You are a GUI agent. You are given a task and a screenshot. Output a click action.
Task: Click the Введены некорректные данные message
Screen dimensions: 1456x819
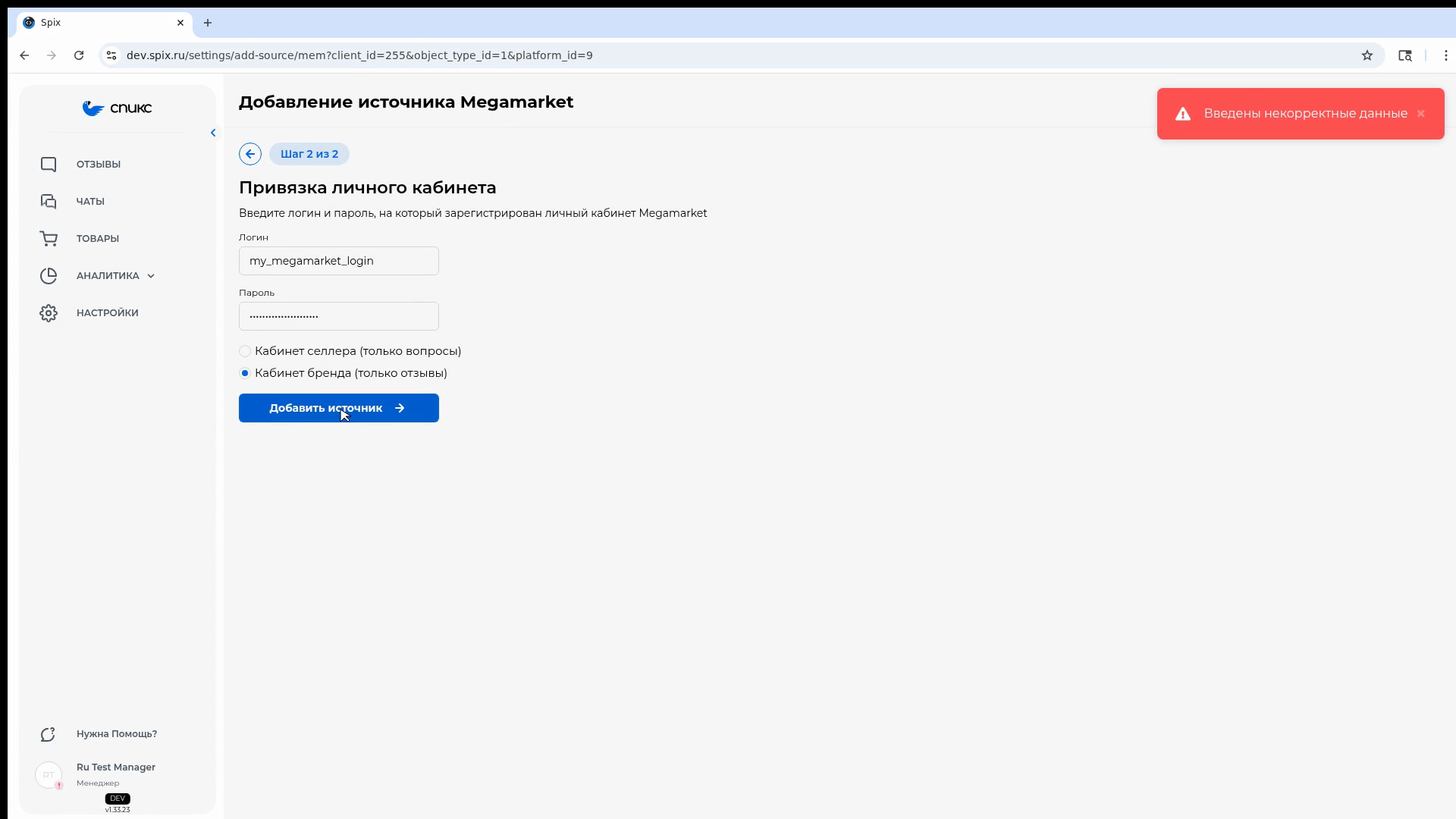coord(1306,114)
